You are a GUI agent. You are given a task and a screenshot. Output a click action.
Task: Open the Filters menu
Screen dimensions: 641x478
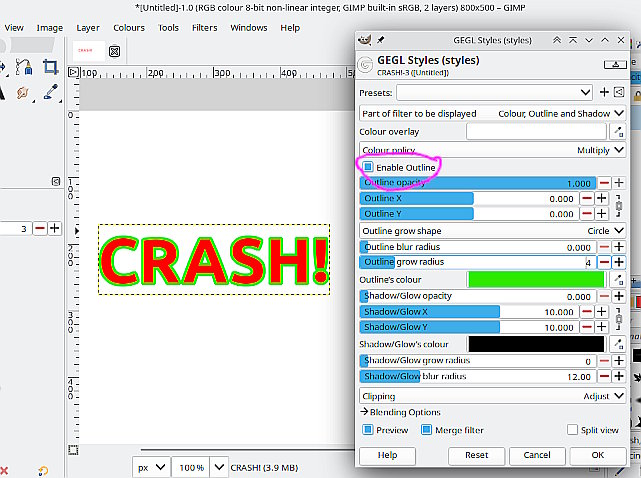tap(204, 28)
